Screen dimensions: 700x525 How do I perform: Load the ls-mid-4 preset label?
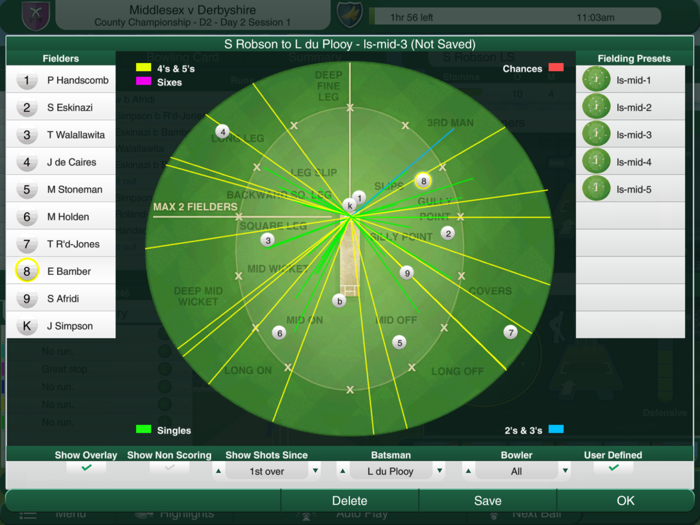click(x=633, y=162)
